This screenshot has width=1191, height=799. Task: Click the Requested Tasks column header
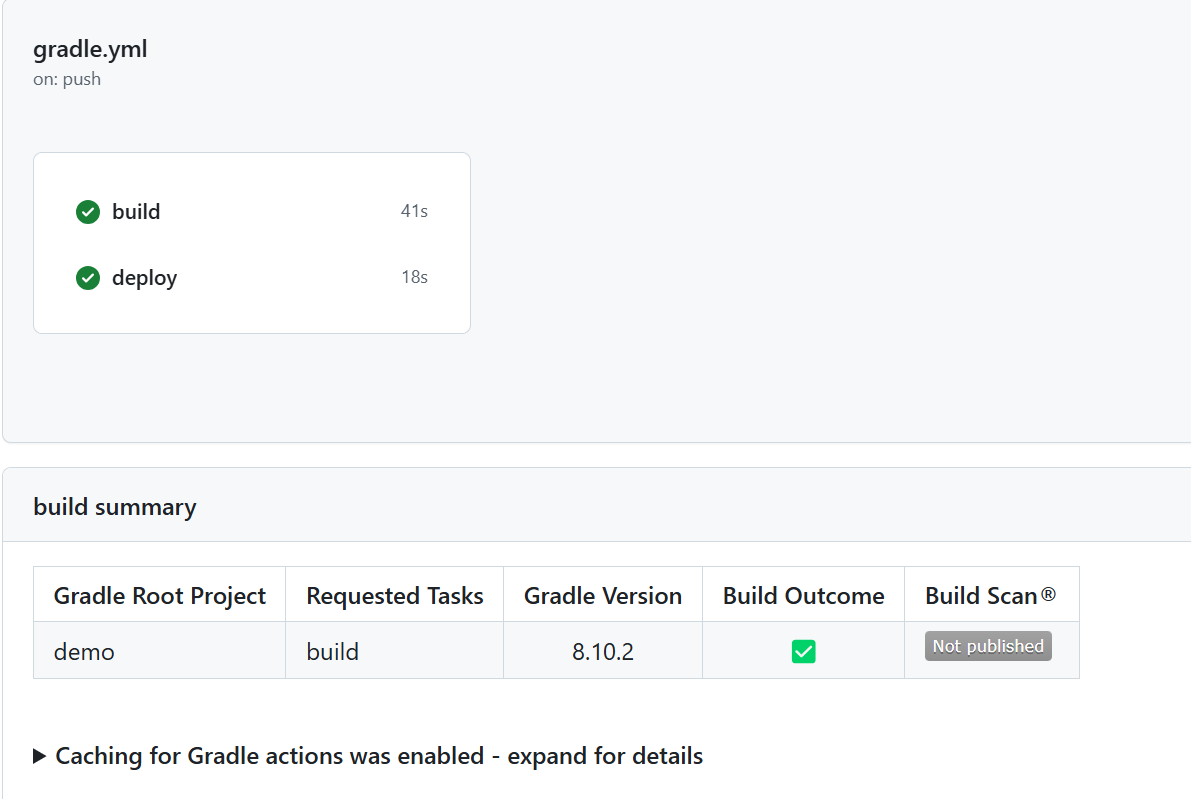pos(395,596)
